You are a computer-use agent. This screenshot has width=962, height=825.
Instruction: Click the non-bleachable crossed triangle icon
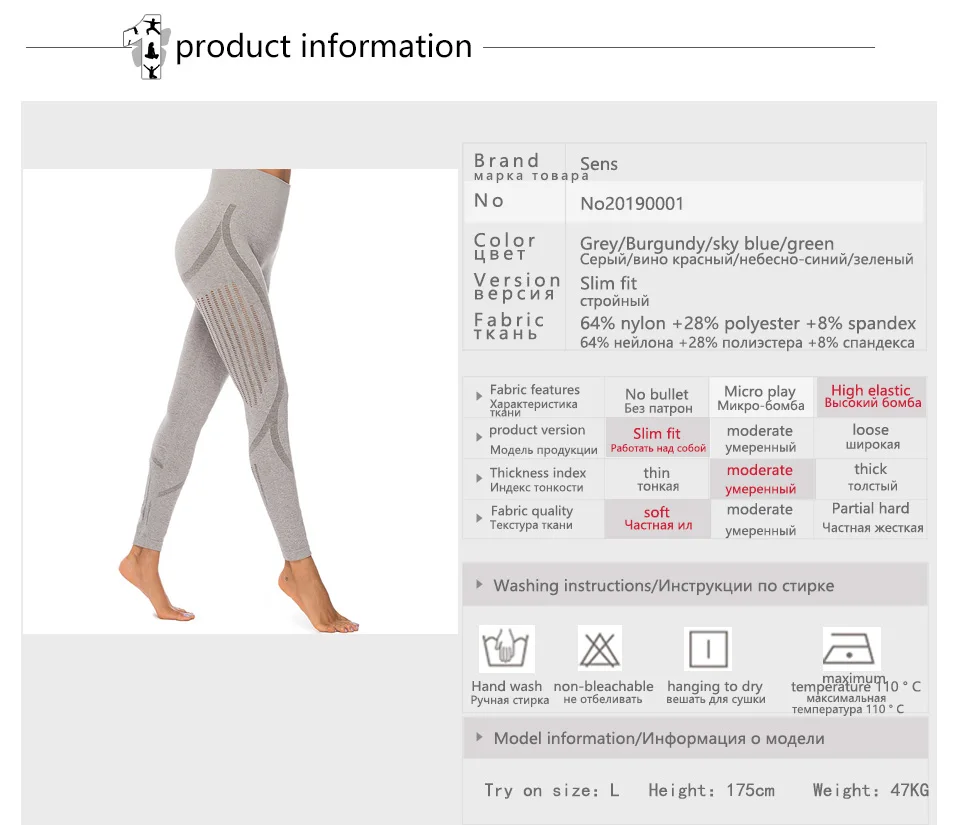pyautogui.click(x=599, y=648)
